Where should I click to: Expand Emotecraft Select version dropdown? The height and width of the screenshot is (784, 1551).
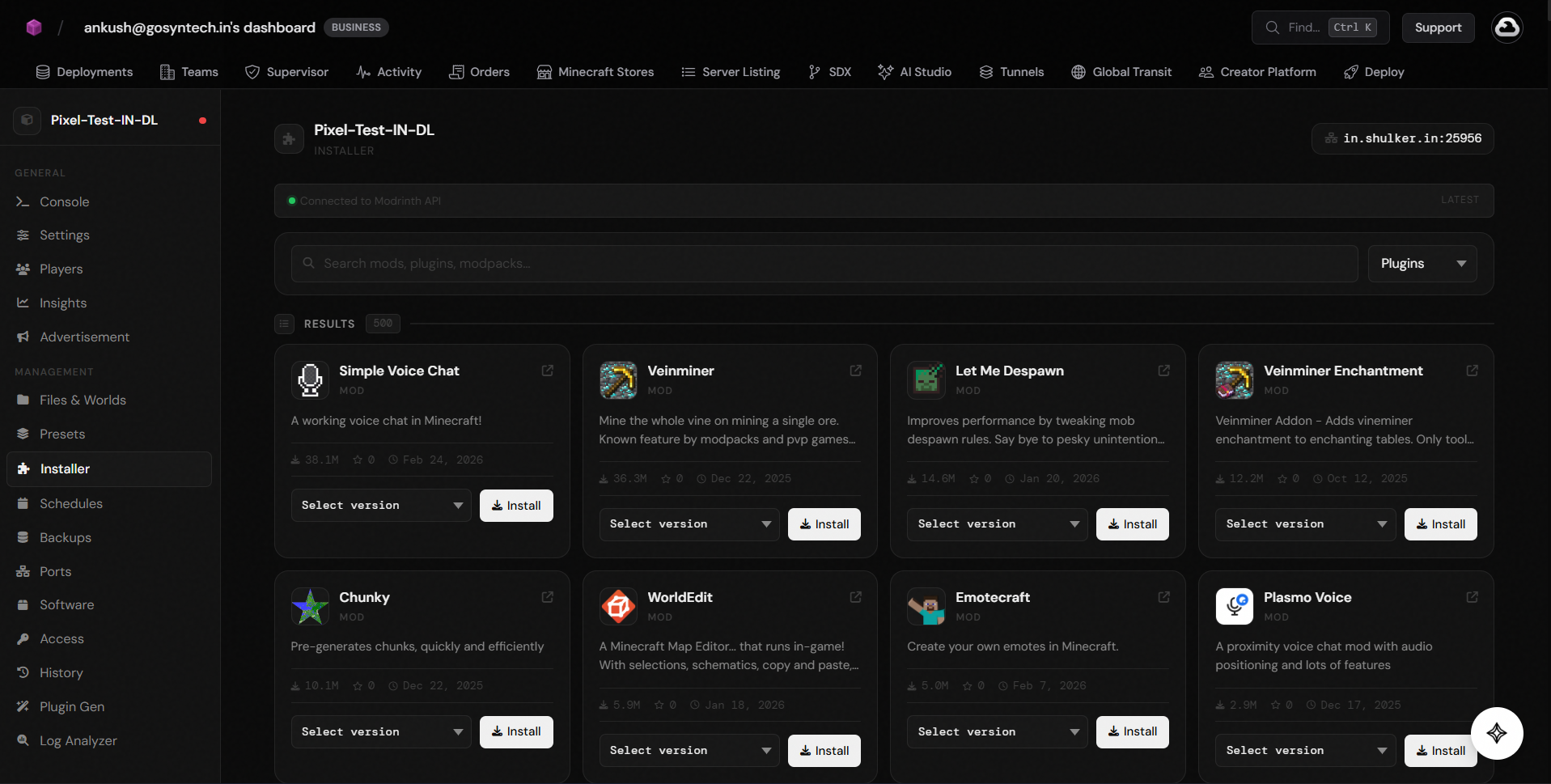(998, 732)
